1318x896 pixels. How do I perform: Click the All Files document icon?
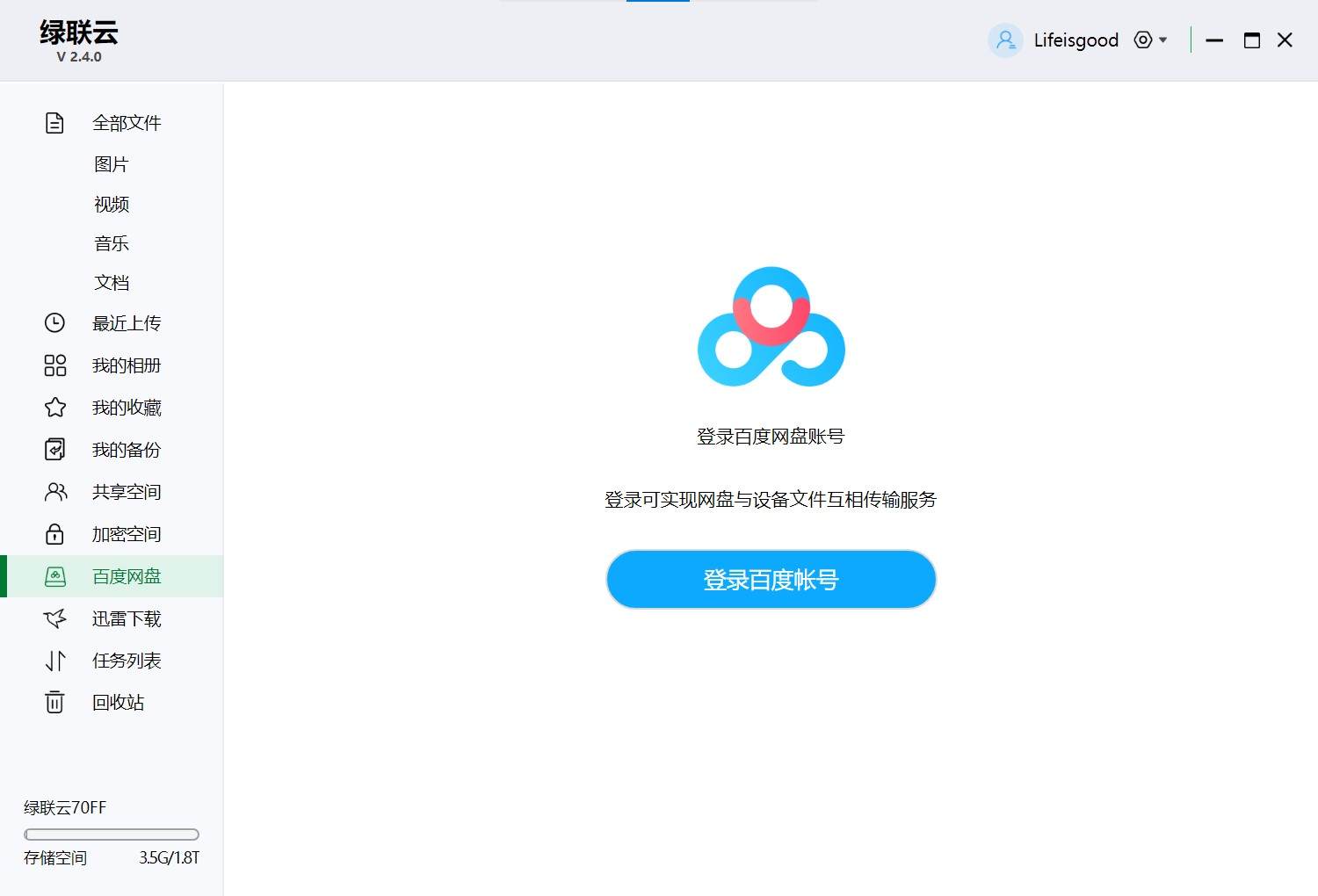(54, 123)
